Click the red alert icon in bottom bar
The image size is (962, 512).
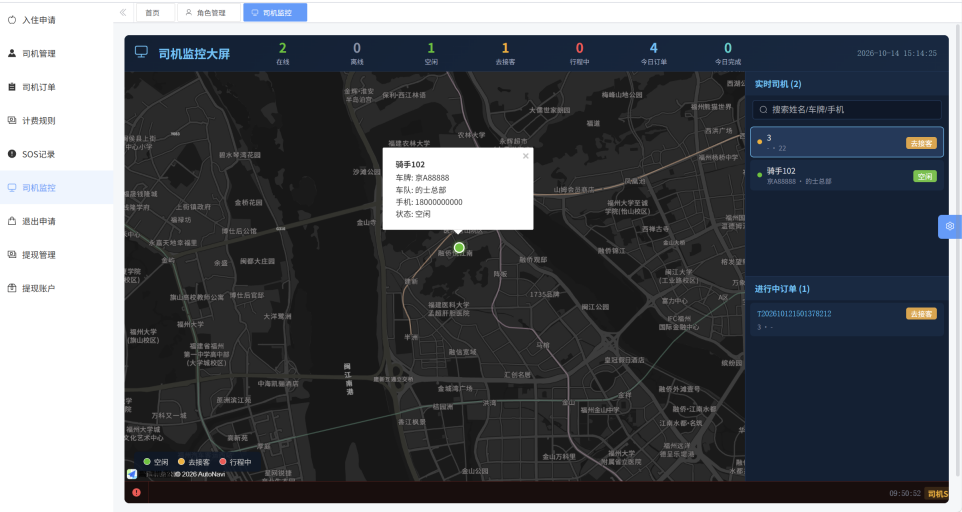tap(136, 492)
